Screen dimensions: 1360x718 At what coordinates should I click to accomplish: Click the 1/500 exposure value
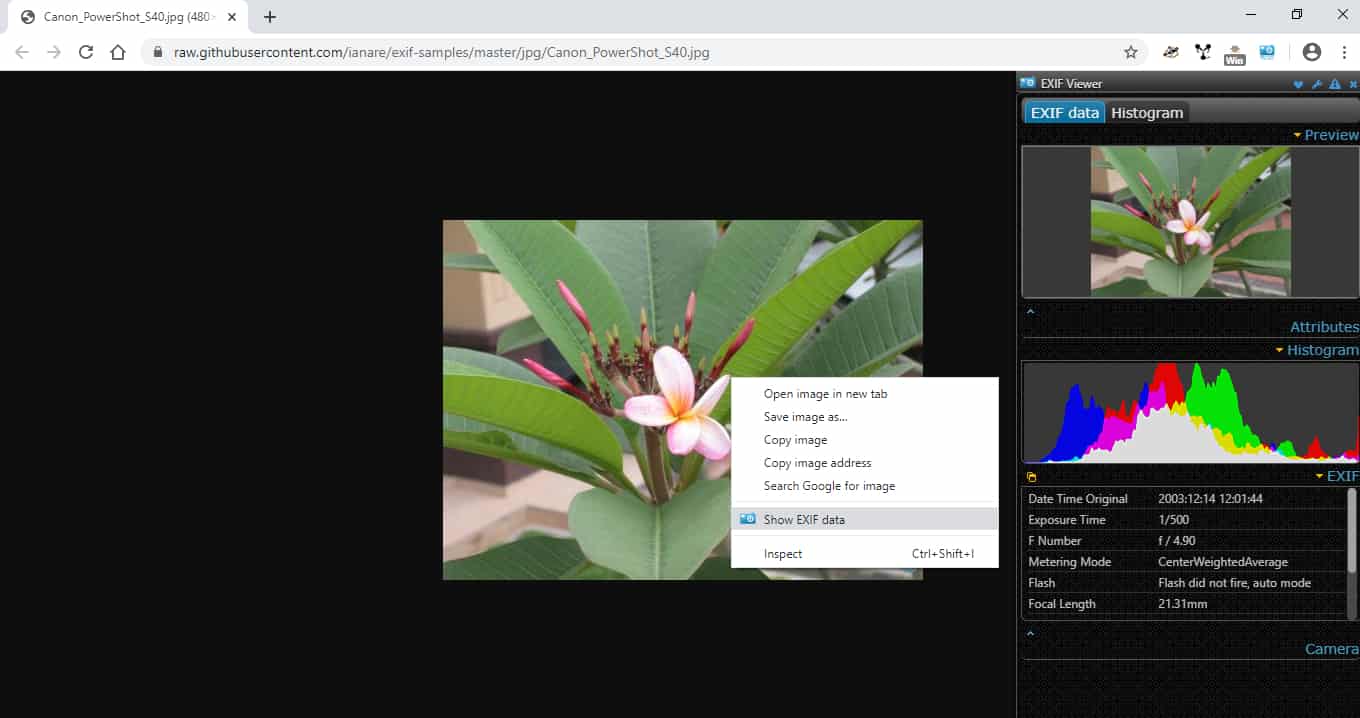1174,520
